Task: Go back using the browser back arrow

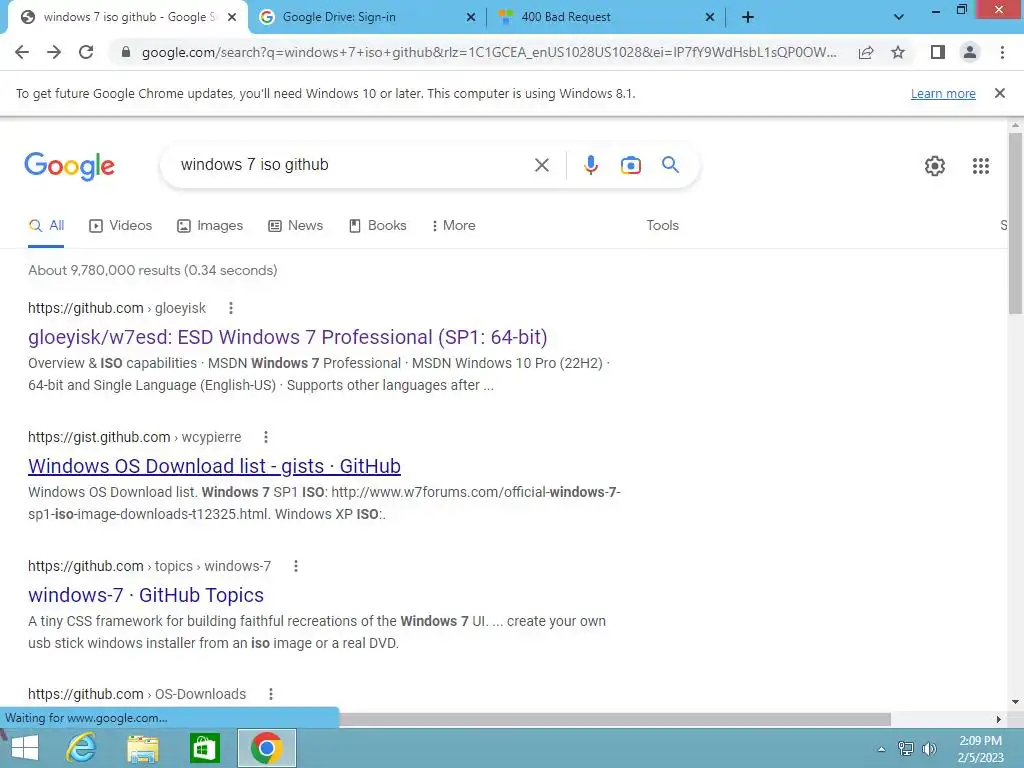Action: tap(22, 52)
